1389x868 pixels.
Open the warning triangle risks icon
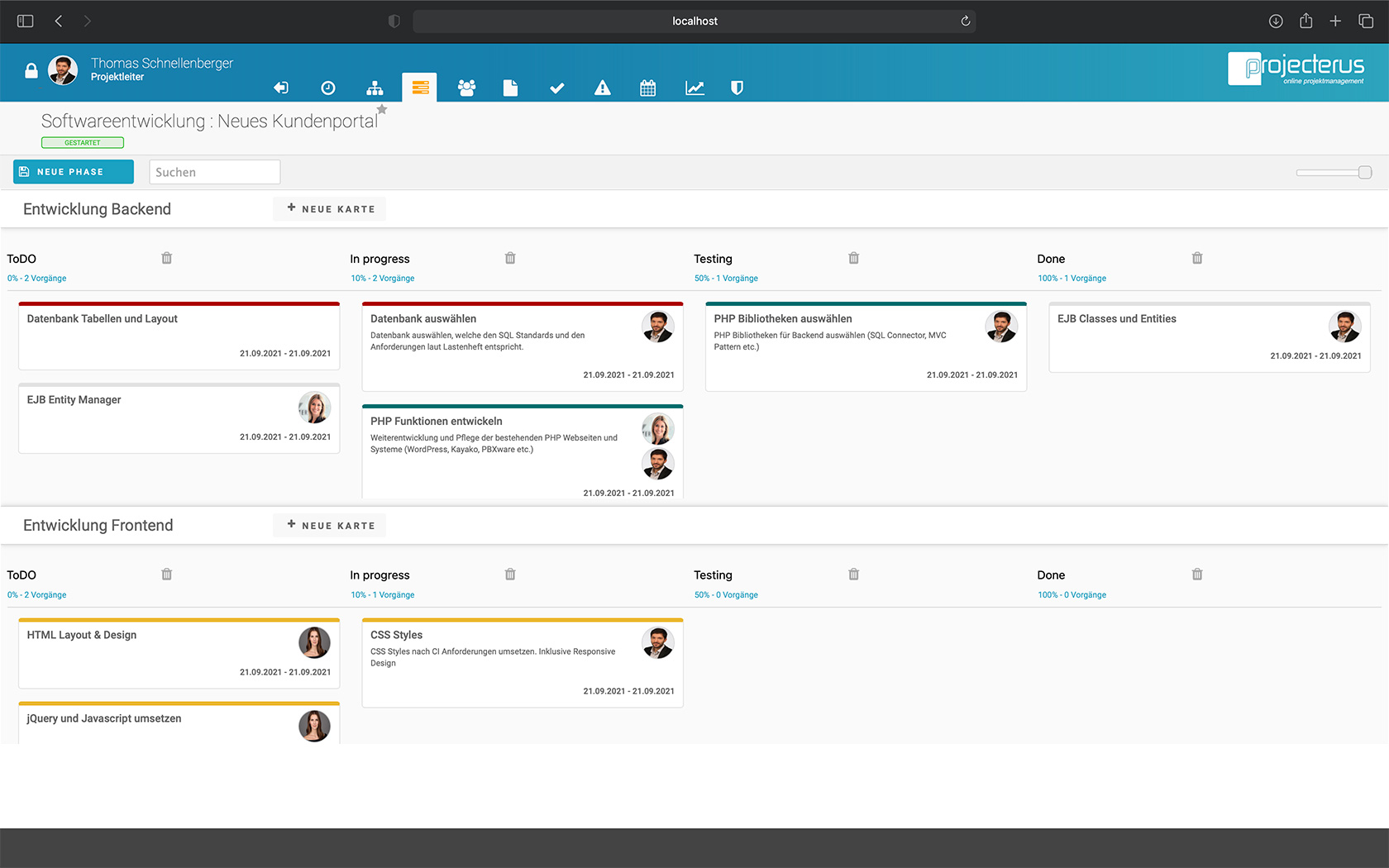pyautogui.click(x=603, y=88)
